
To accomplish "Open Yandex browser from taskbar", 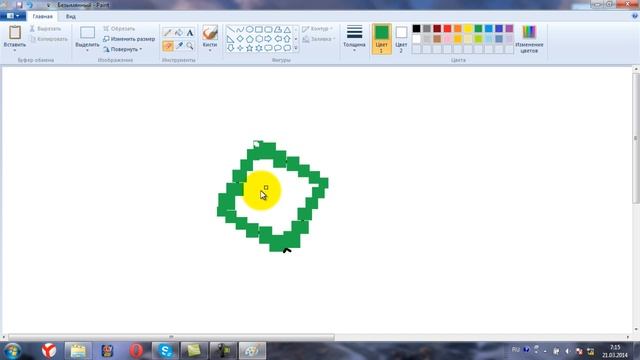I will 49,351.
